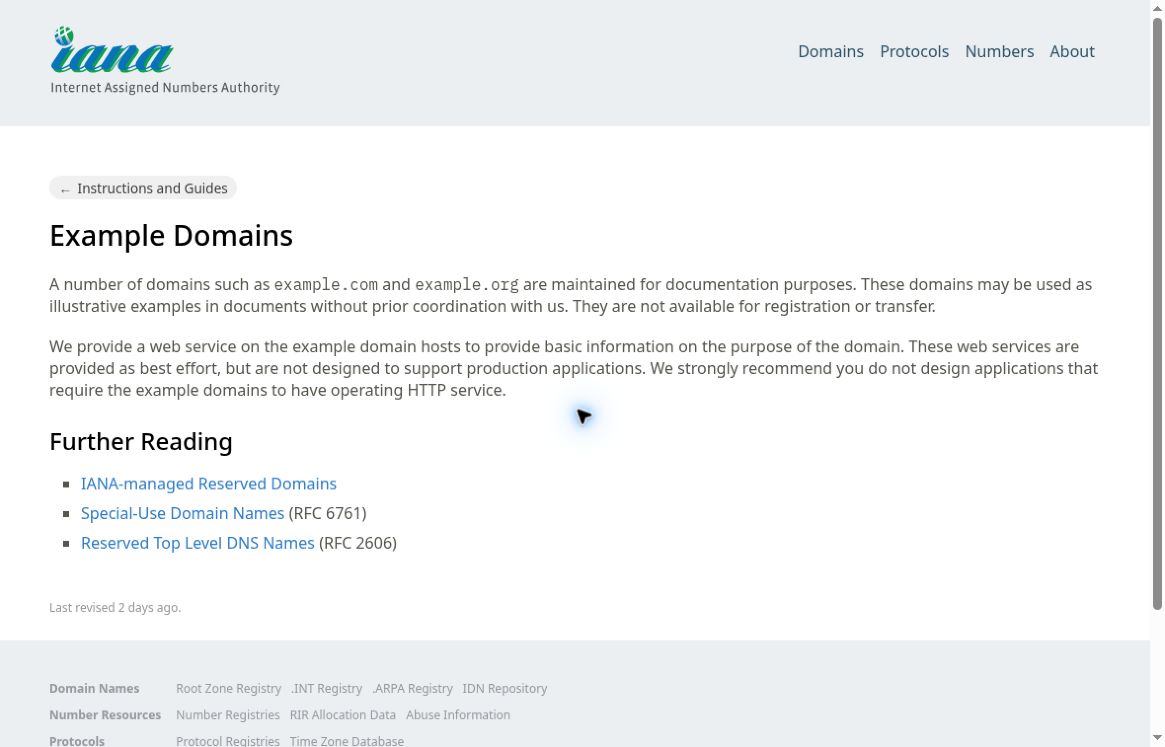Open .INT Registry footer link

327,689
